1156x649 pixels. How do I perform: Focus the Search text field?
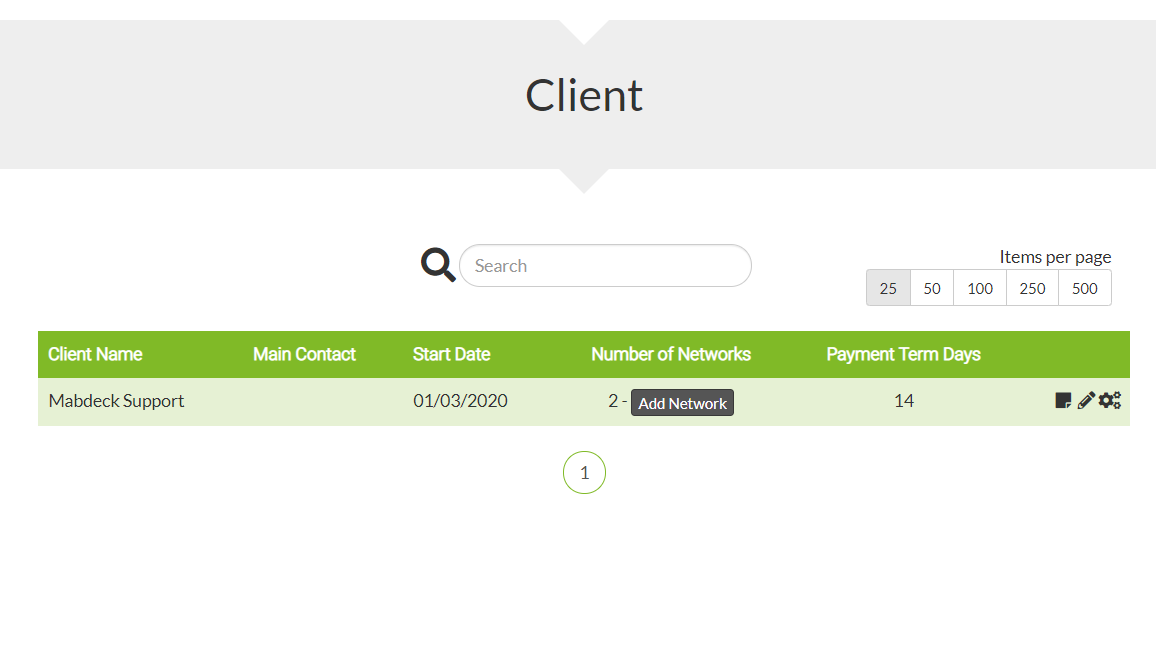pyautogui.click(x=605, y=266)
